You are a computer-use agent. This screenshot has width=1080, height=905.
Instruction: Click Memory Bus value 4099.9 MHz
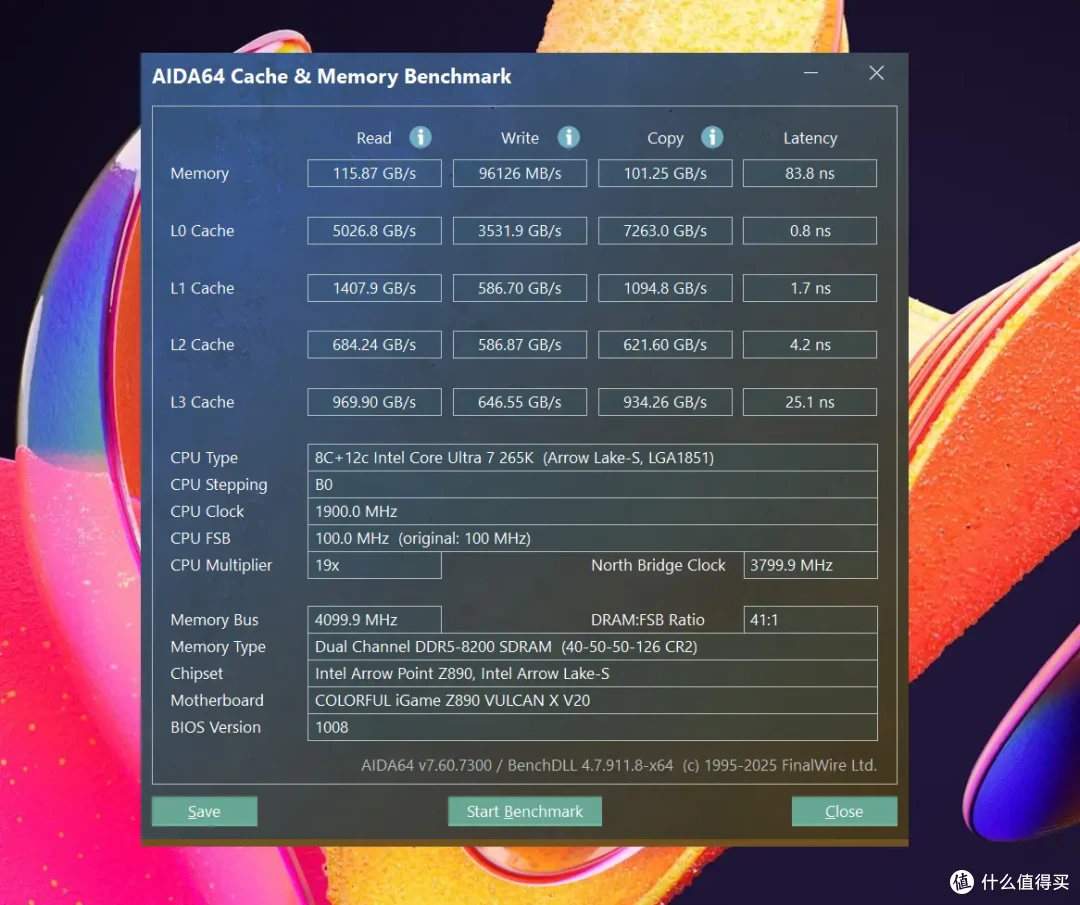click(x=375, y=620)
